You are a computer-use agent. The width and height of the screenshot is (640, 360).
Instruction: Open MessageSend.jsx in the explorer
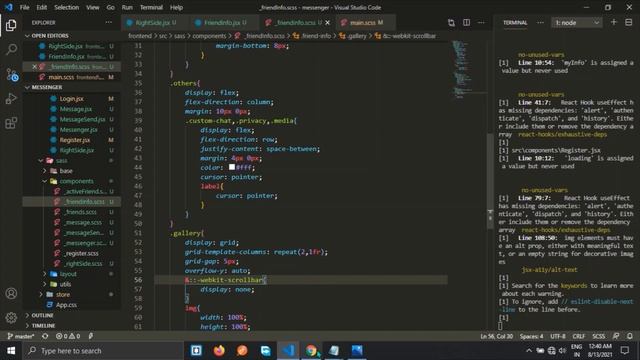coord(82,119)
